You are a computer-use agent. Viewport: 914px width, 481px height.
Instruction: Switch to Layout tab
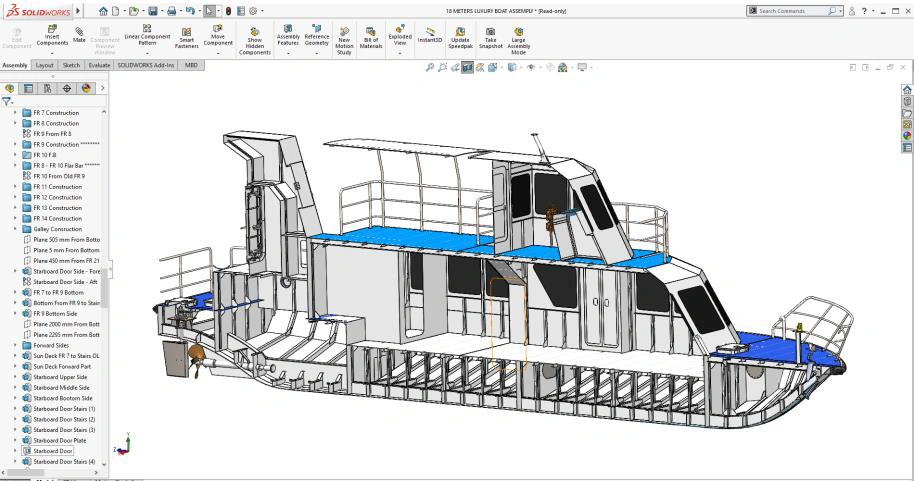[44, 65]
